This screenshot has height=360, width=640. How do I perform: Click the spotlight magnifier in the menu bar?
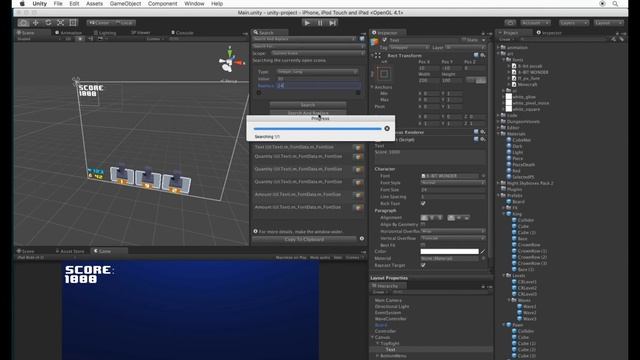coord(615,4)
